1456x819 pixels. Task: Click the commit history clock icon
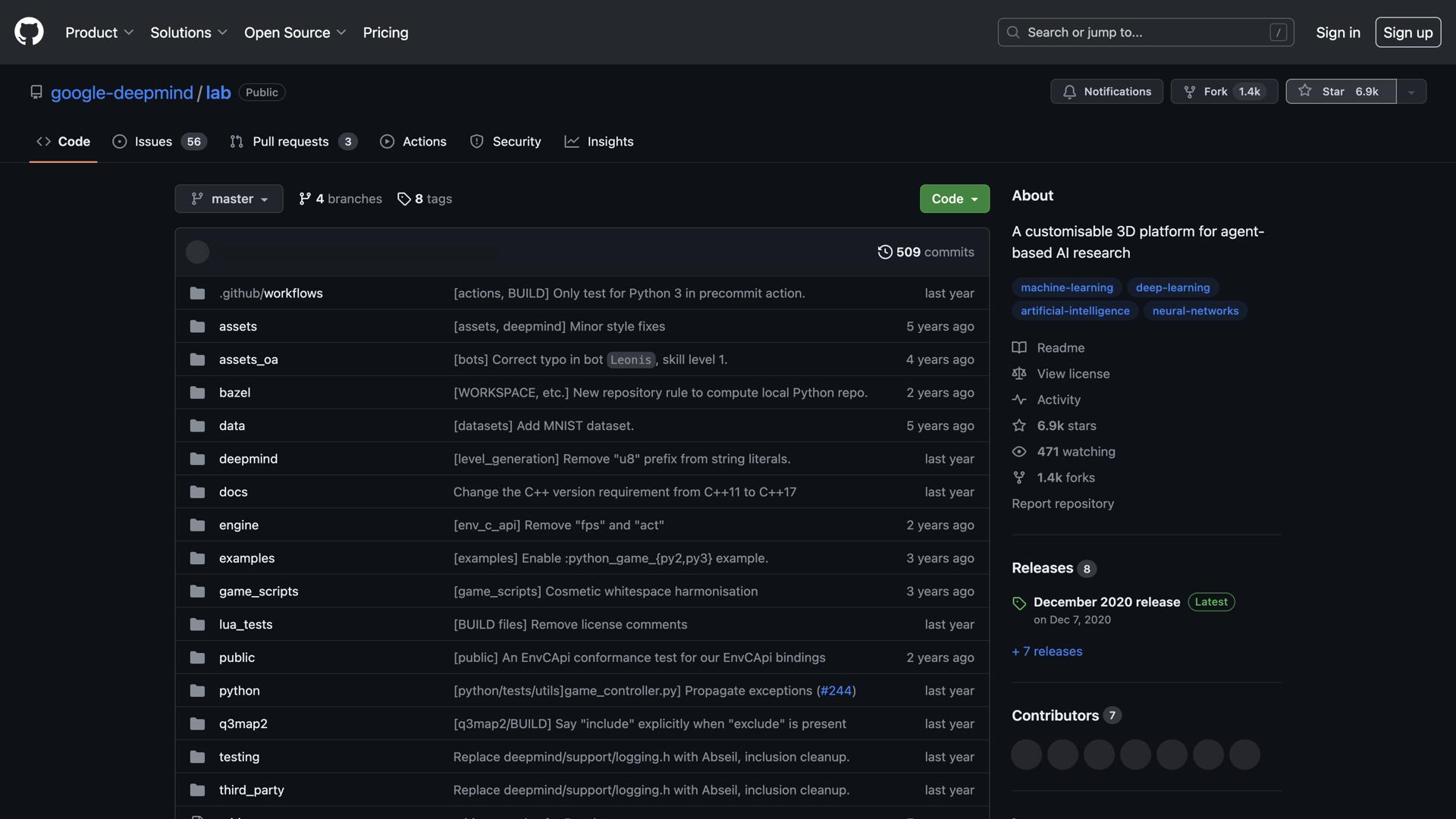point(884,252)
